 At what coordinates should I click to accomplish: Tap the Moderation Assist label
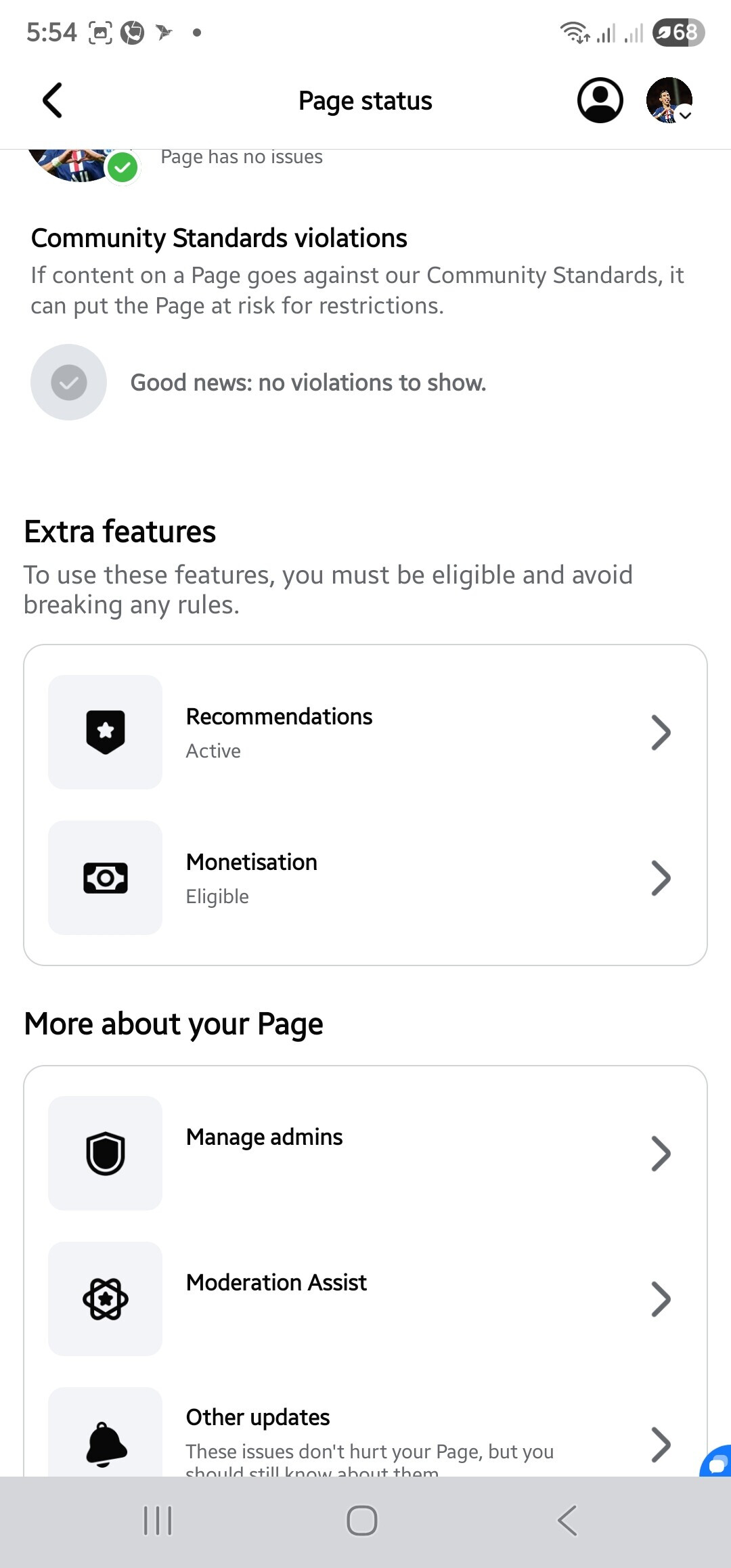pyautogui.click(x=276, y=1282)
